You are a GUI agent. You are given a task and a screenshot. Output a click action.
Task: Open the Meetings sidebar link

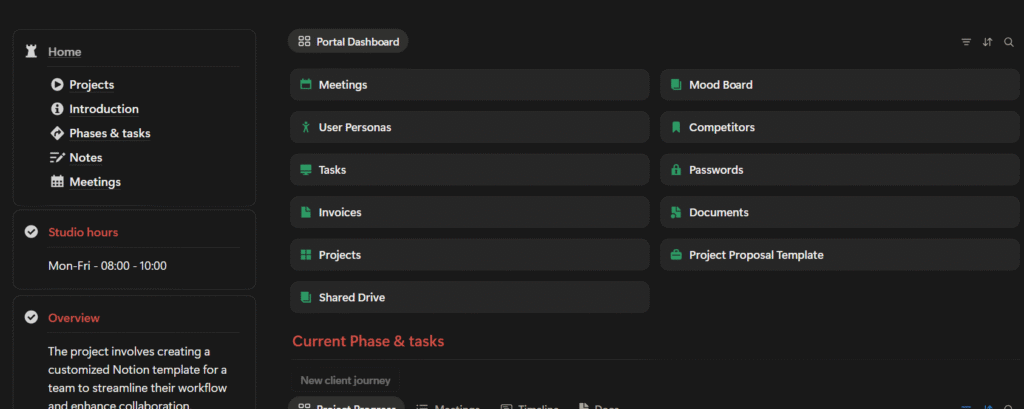pos(95,182)
